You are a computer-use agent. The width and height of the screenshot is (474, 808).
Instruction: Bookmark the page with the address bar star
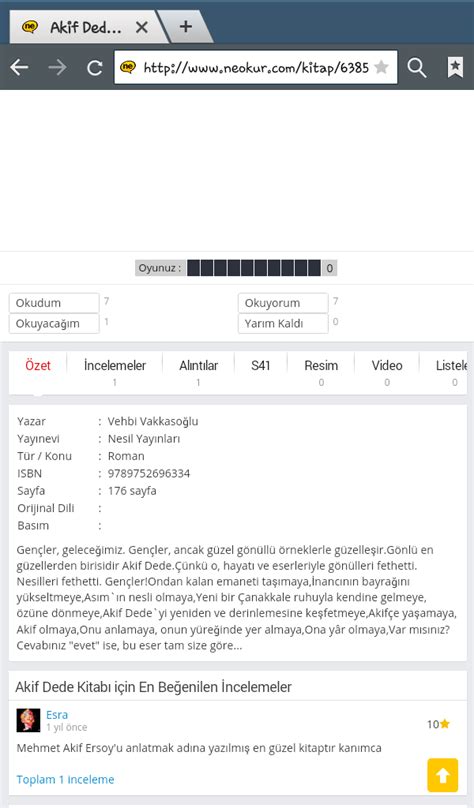(381, 67)
